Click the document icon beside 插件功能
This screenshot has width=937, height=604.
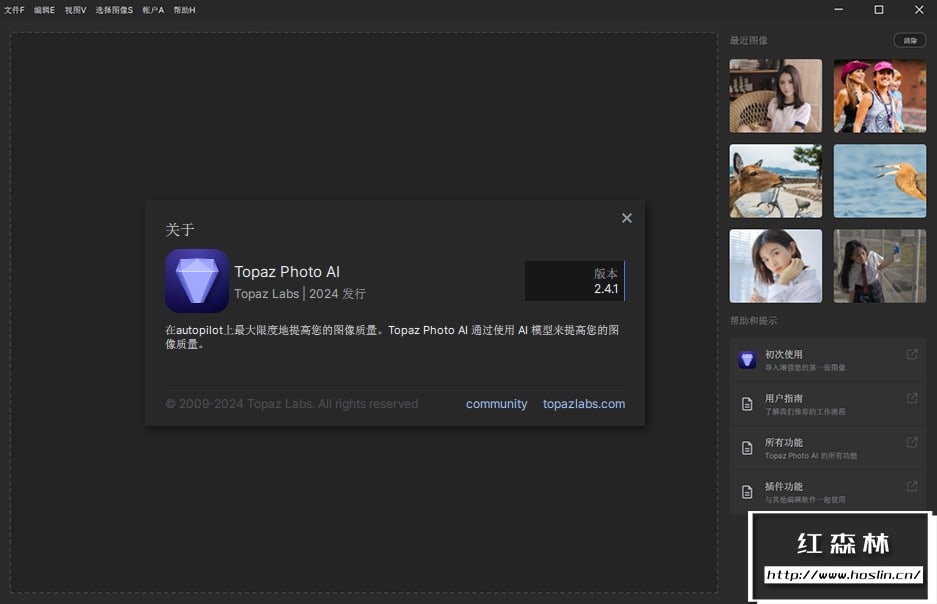[747, 492]
